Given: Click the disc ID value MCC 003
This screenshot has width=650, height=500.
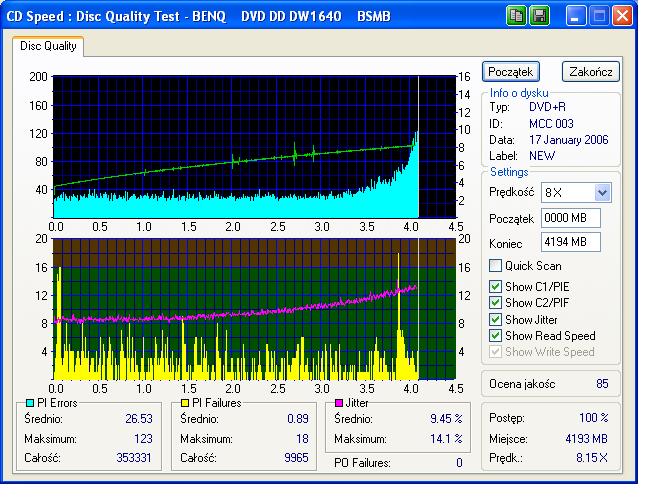Looking at the screenshot, I should click(551, 124).
